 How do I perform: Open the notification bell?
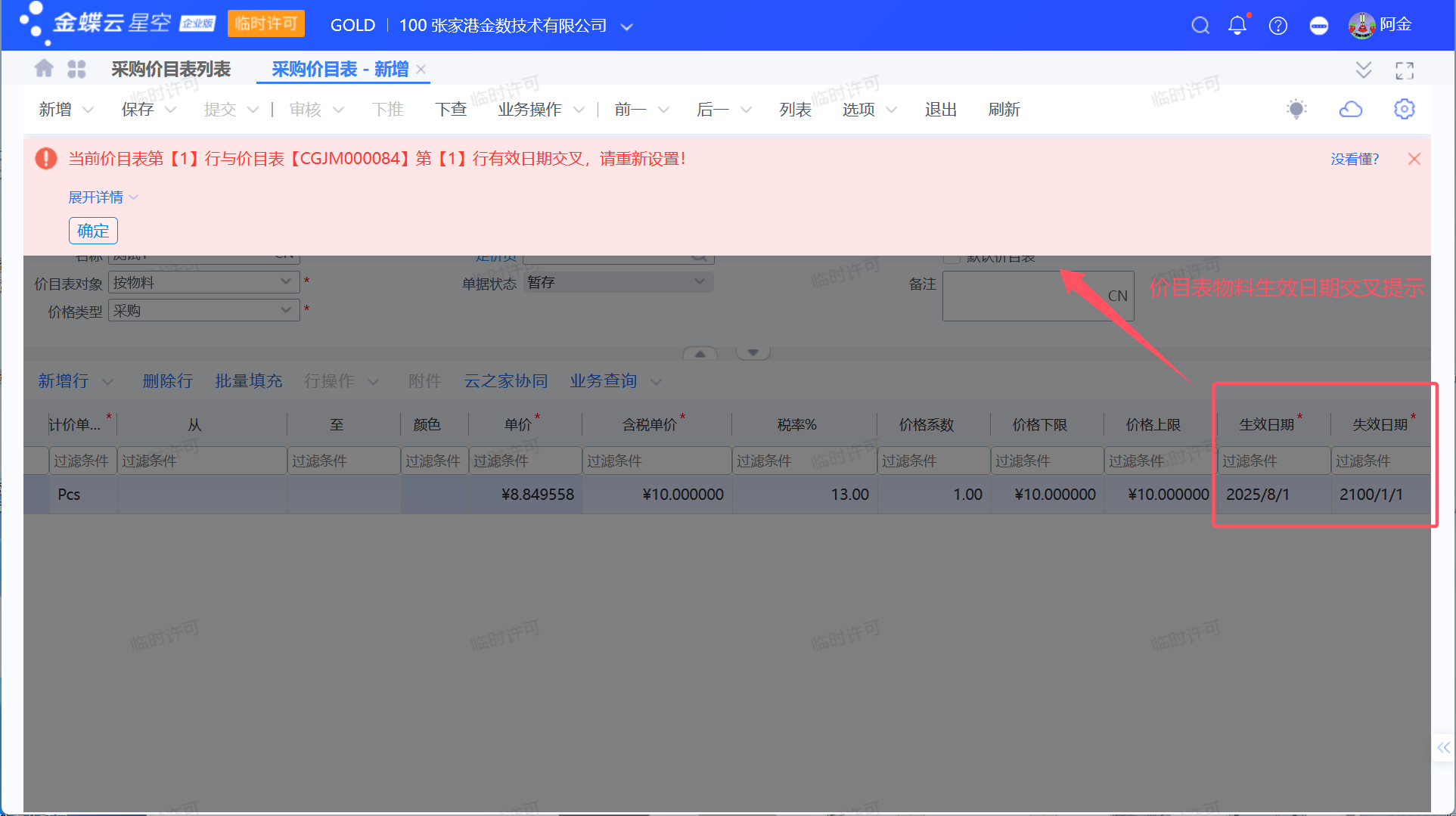click(x=1237, y=25)
